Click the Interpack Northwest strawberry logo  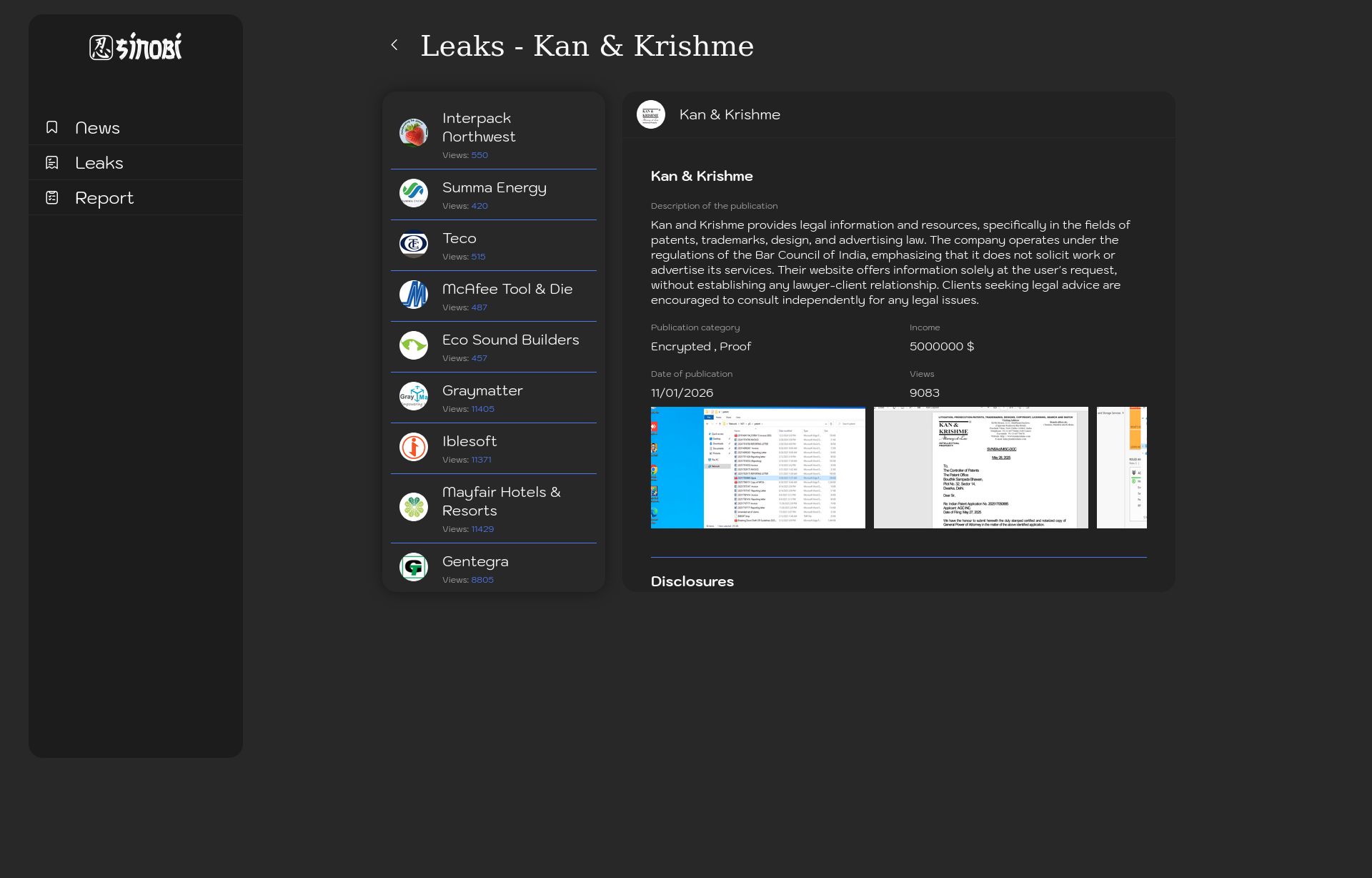414,132
